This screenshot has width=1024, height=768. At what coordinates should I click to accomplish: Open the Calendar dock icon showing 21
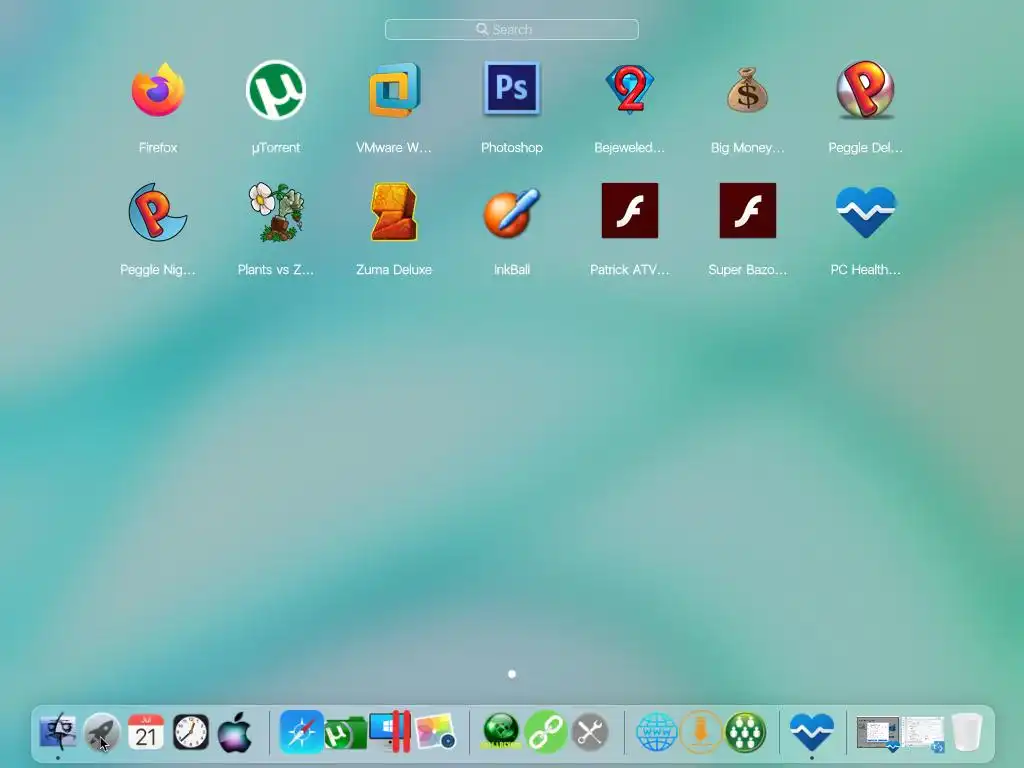146,732
